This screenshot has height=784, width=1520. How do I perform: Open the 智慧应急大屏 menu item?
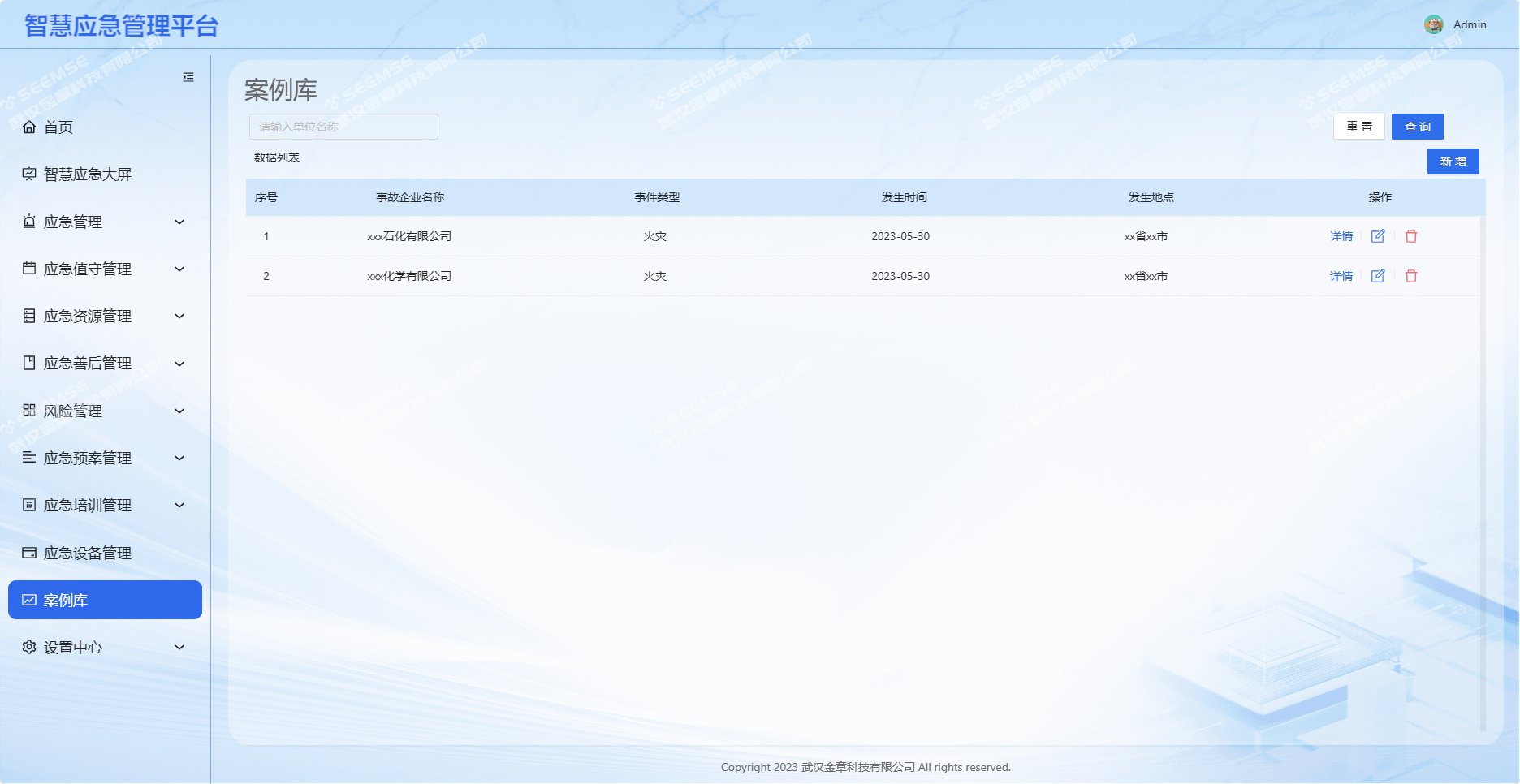[x=105, y=174]
